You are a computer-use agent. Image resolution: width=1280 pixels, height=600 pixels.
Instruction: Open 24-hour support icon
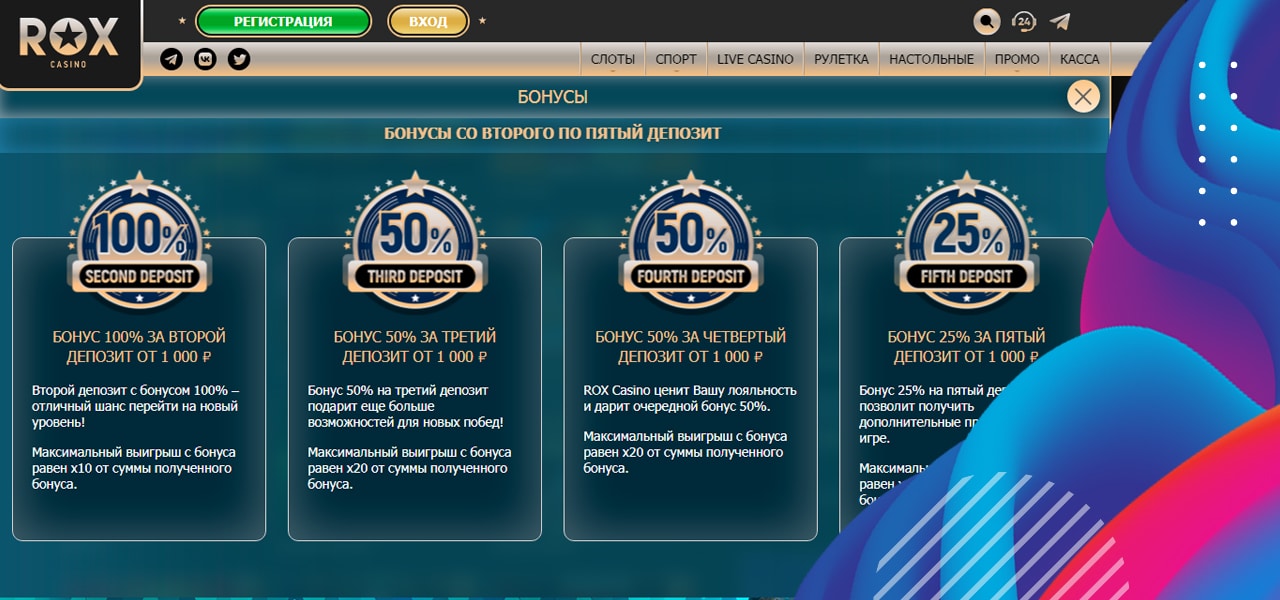click(1024, 21)
